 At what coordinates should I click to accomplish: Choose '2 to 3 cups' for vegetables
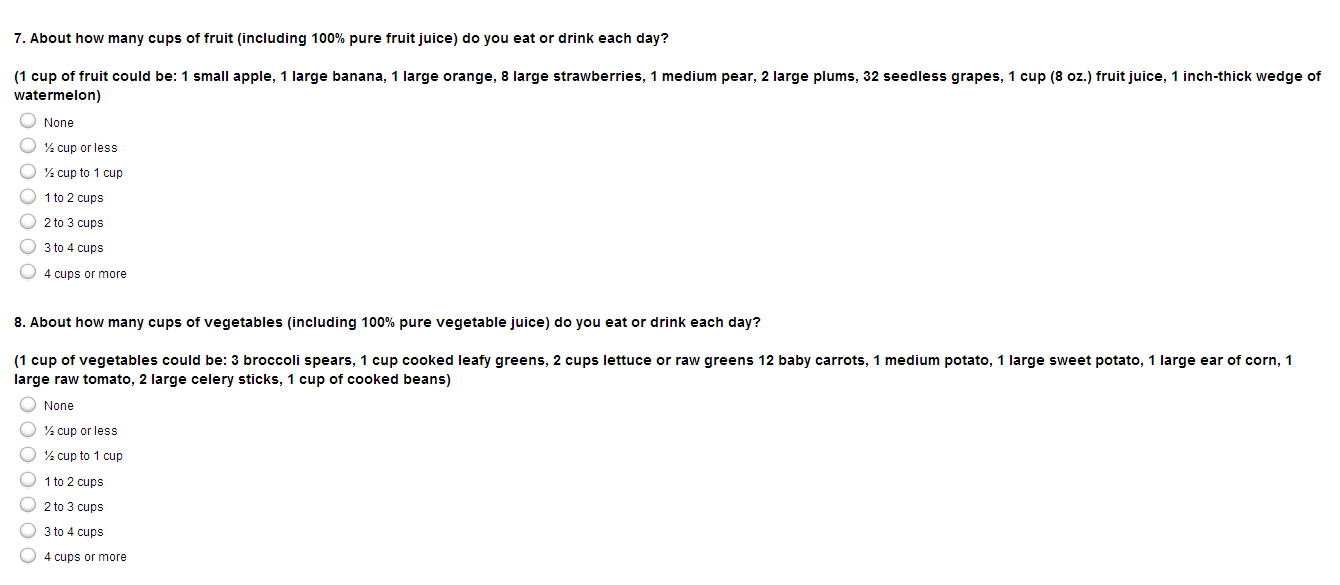(x=28, y=506)
